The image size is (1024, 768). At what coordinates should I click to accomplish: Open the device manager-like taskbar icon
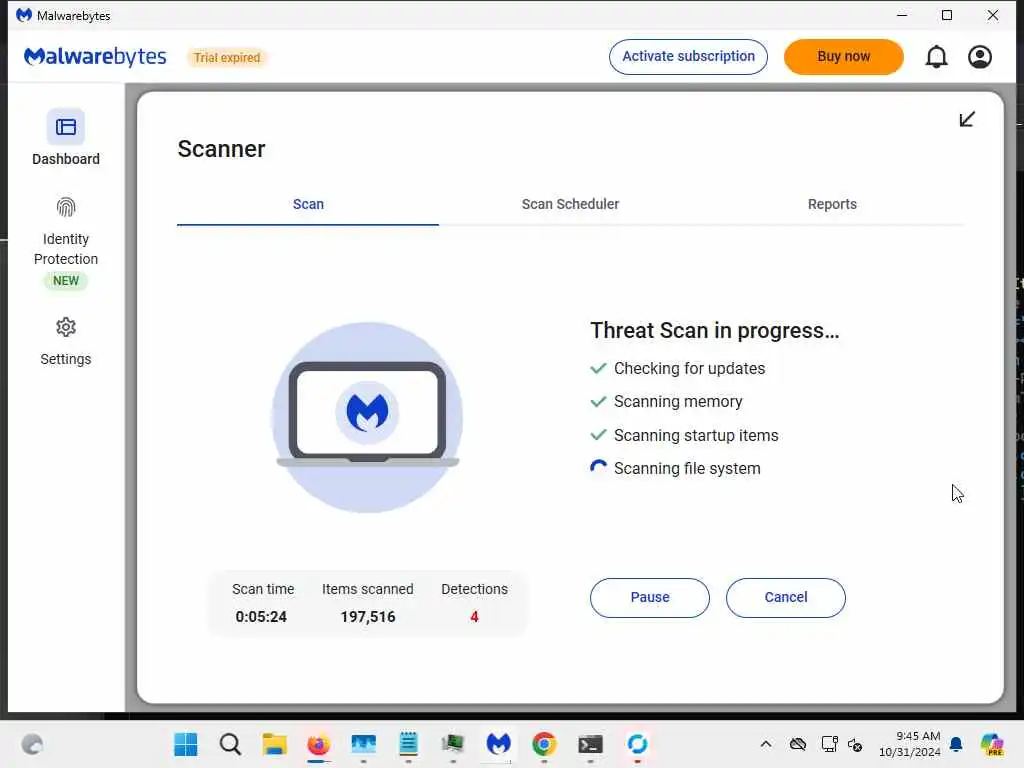coord(453,744)
